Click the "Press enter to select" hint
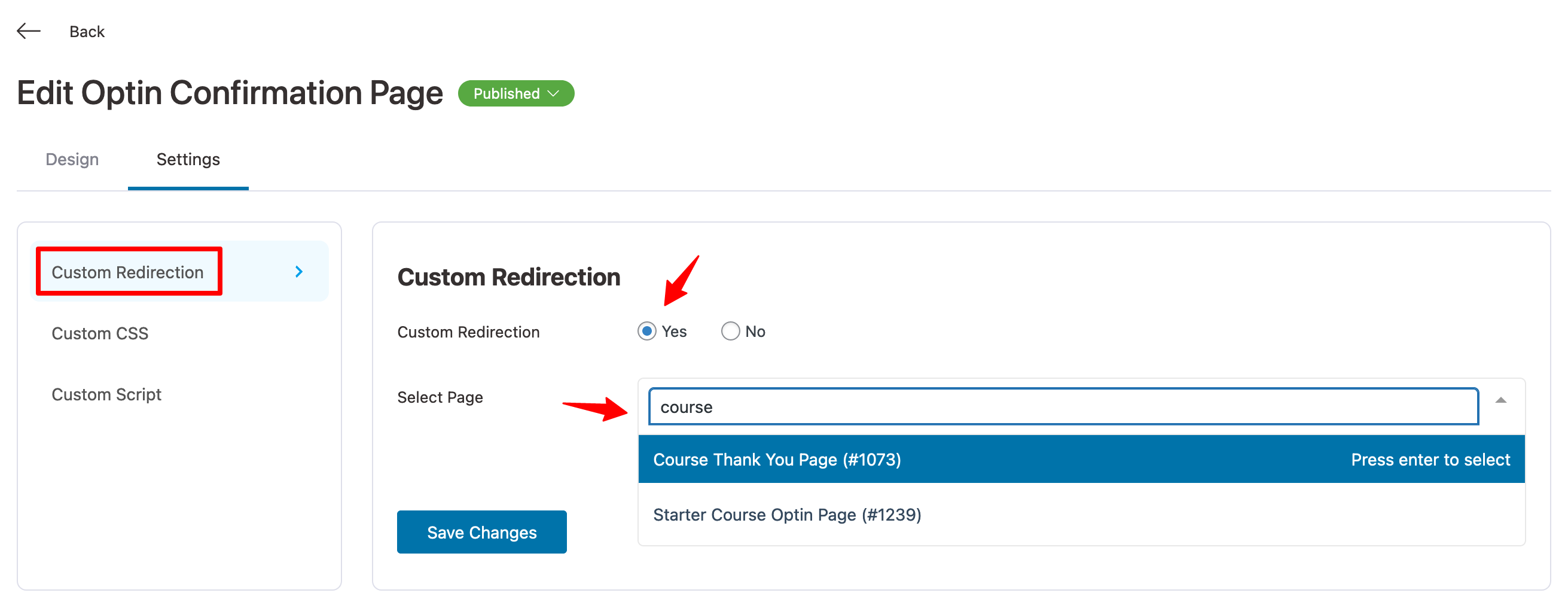 [x=1430, y=460]
